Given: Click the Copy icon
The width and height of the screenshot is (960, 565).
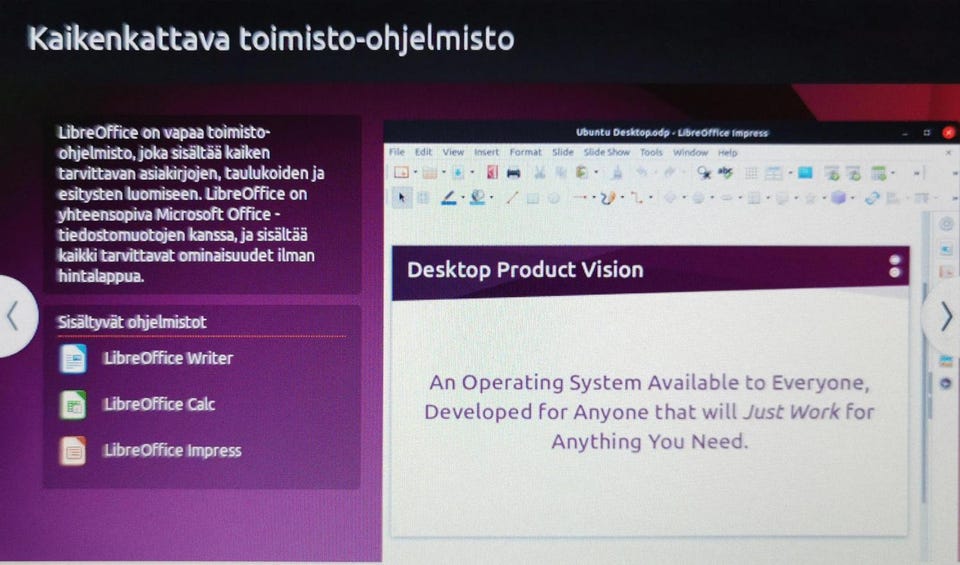Looking at the screenshot, I should coord(561,173).
